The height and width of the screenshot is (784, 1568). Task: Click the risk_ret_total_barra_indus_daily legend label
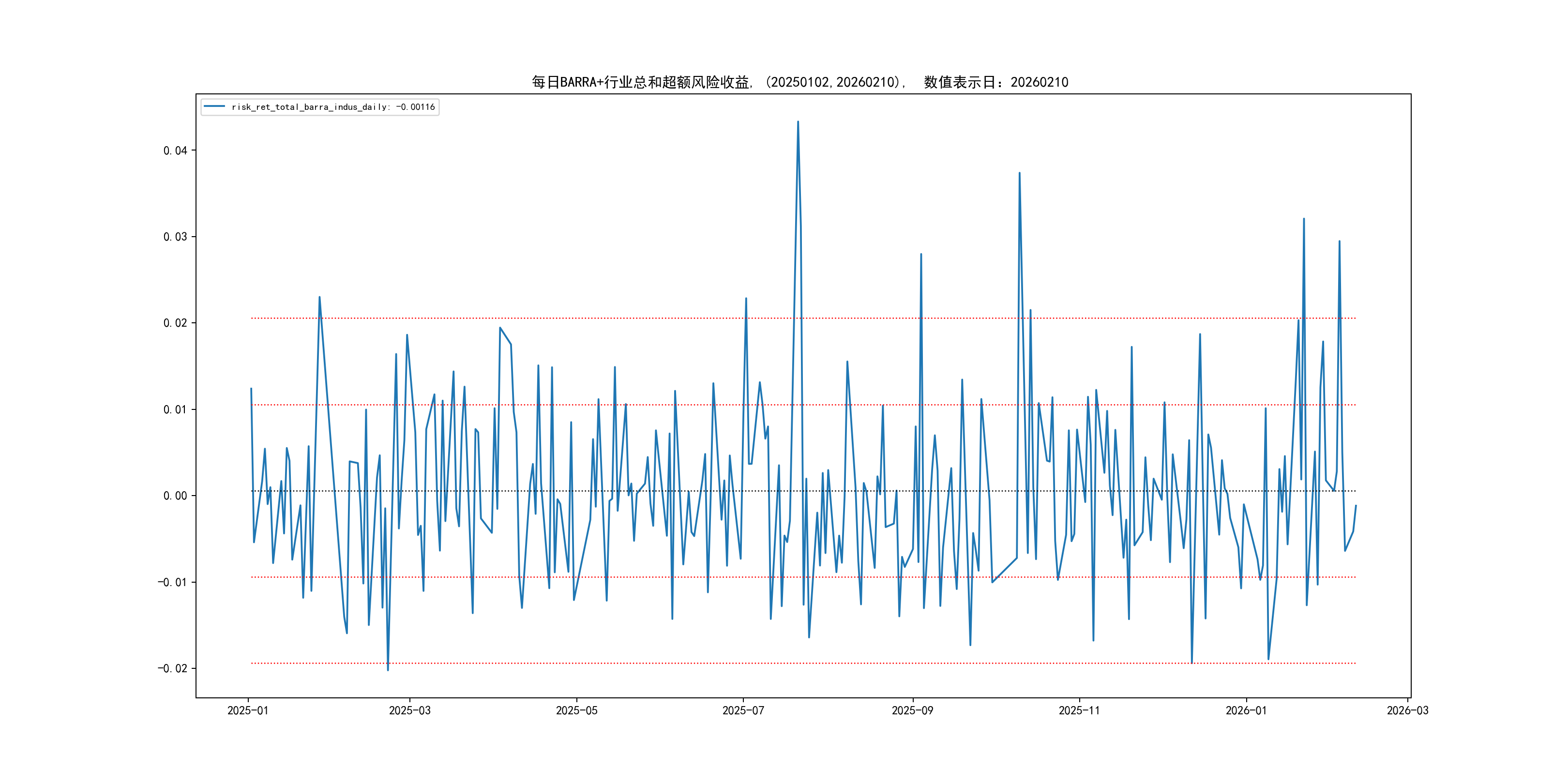tap(333, 107)
